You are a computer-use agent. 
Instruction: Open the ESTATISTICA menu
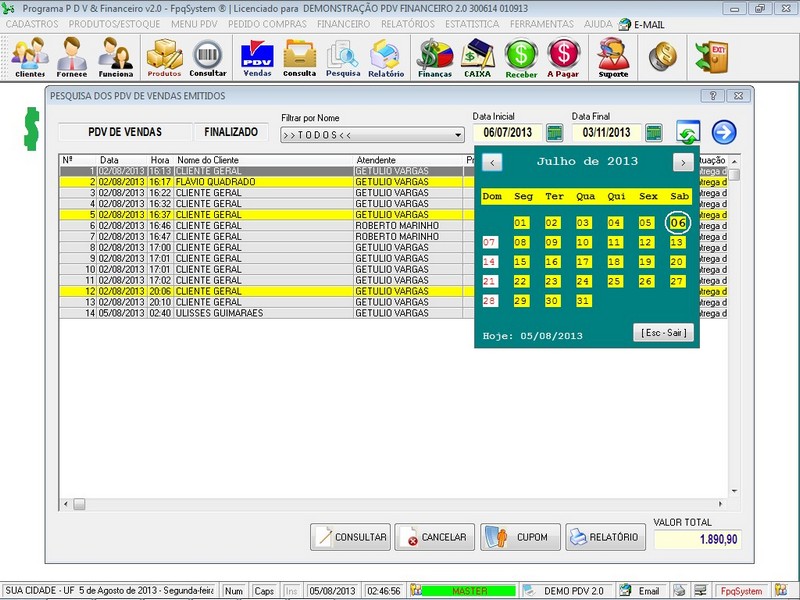coord(472,24)
